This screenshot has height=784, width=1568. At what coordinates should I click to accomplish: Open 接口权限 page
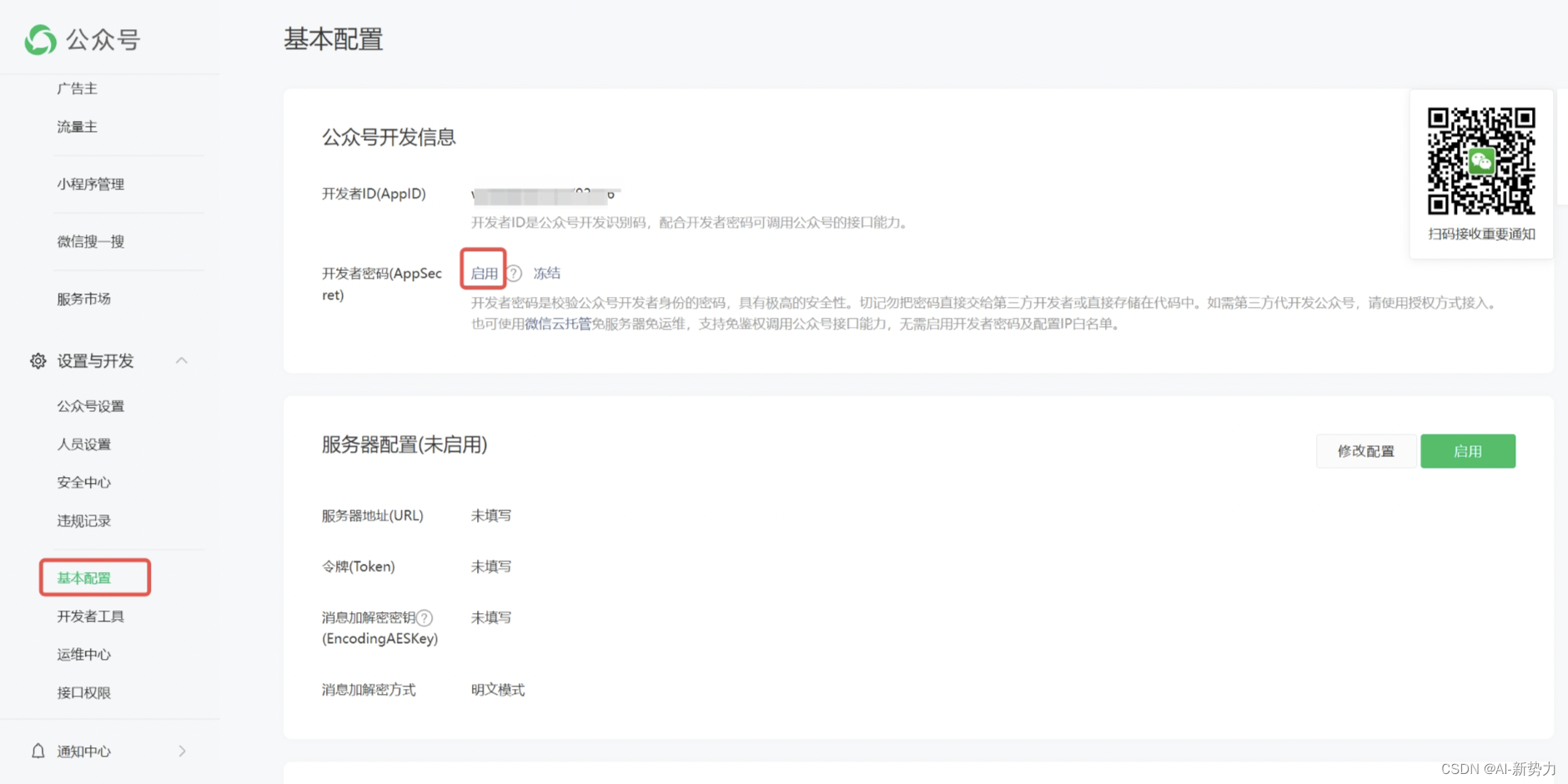84,692
